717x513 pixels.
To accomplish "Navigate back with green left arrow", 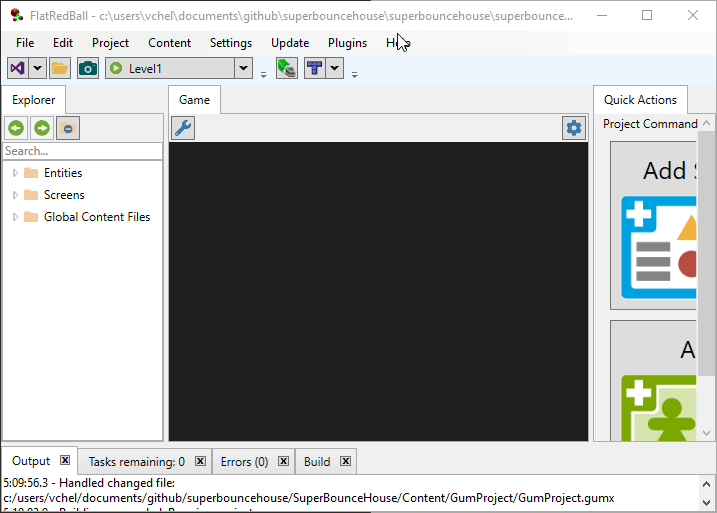I will pyautogui.click(x=16, y=128).
